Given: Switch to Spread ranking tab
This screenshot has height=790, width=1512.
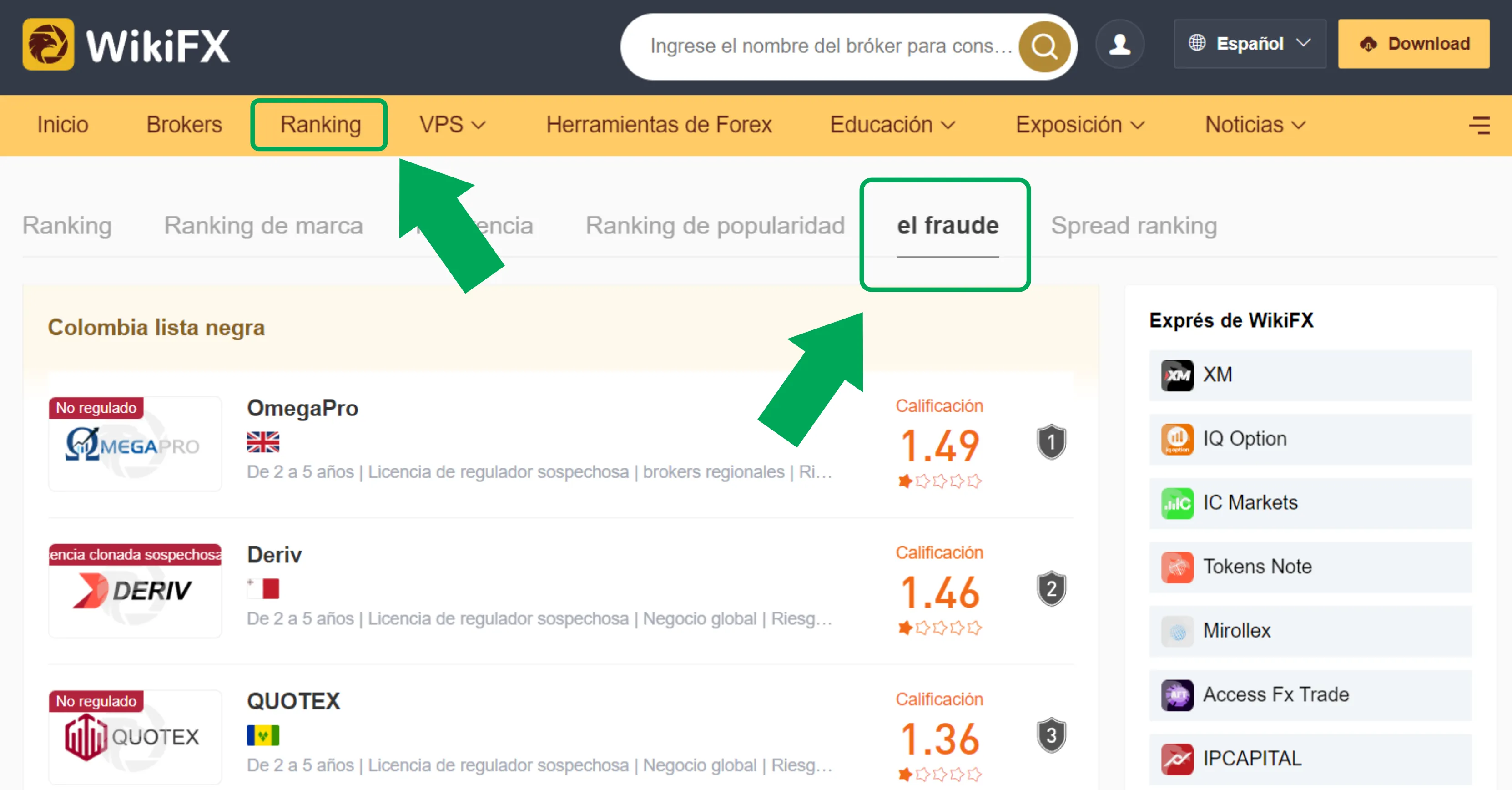Looking at the screenshot, I should pyautogui.click(x=1134, y=226).
